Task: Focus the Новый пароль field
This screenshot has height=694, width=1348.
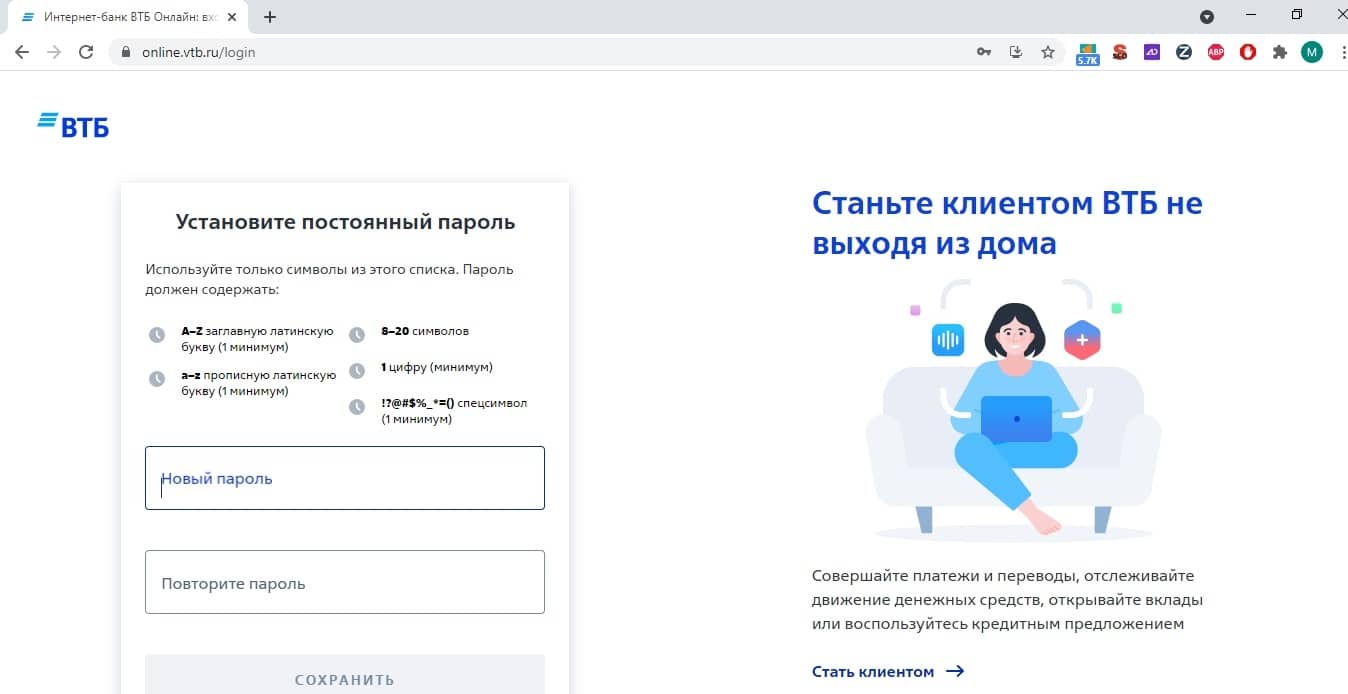Action: coord(345,478)
